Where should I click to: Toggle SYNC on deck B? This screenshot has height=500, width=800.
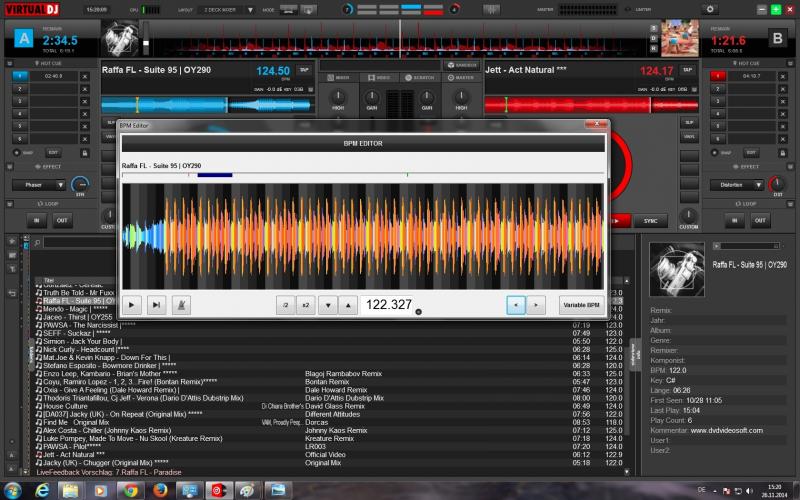coord(651,220)
